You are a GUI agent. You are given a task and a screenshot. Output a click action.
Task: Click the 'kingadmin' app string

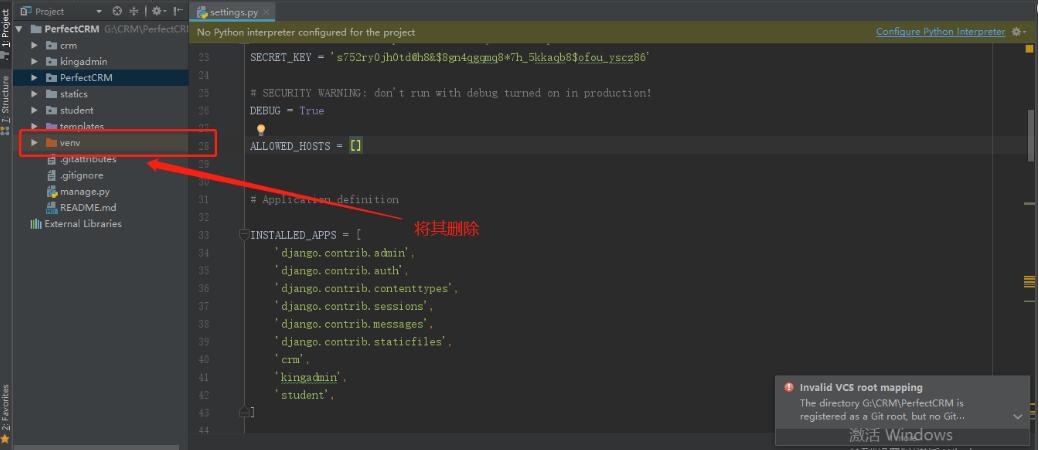pos(311,377)
